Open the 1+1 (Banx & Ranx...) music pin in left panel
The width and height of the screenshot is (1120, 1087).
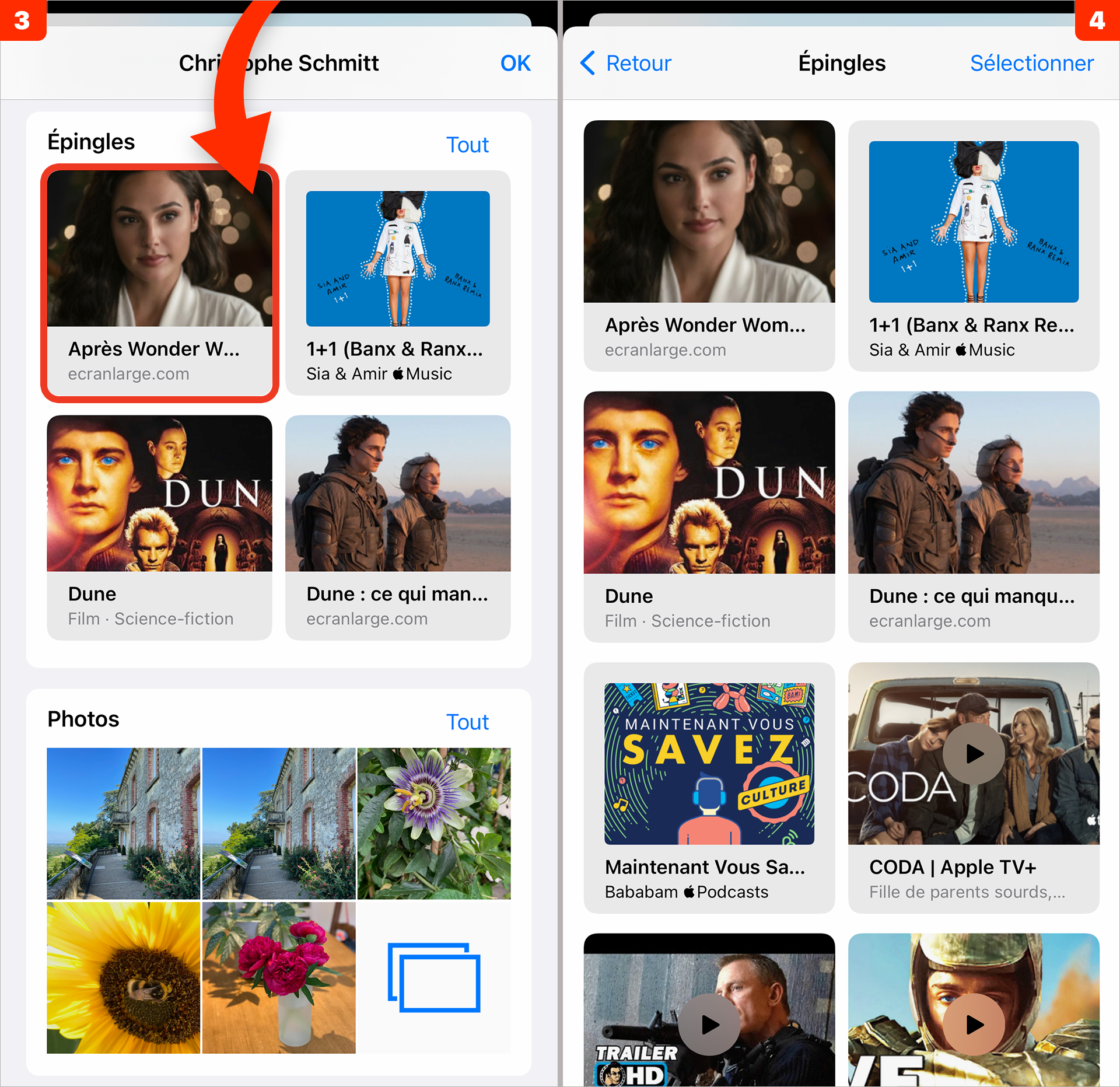pyautogui.click(x=398, y=283)
